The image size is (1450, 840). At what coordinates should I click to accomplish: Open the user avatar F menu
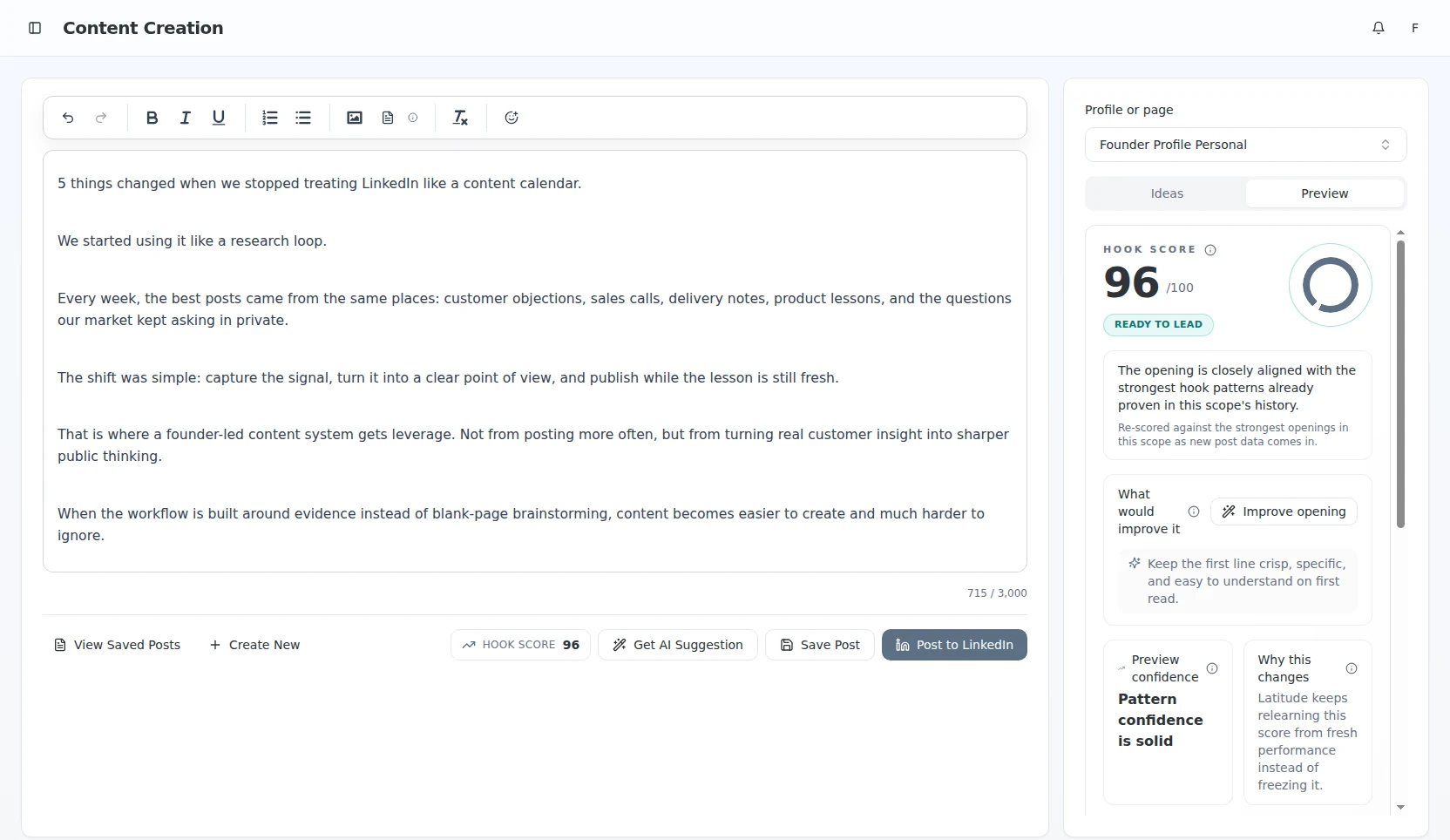(x=1415, y=28)
